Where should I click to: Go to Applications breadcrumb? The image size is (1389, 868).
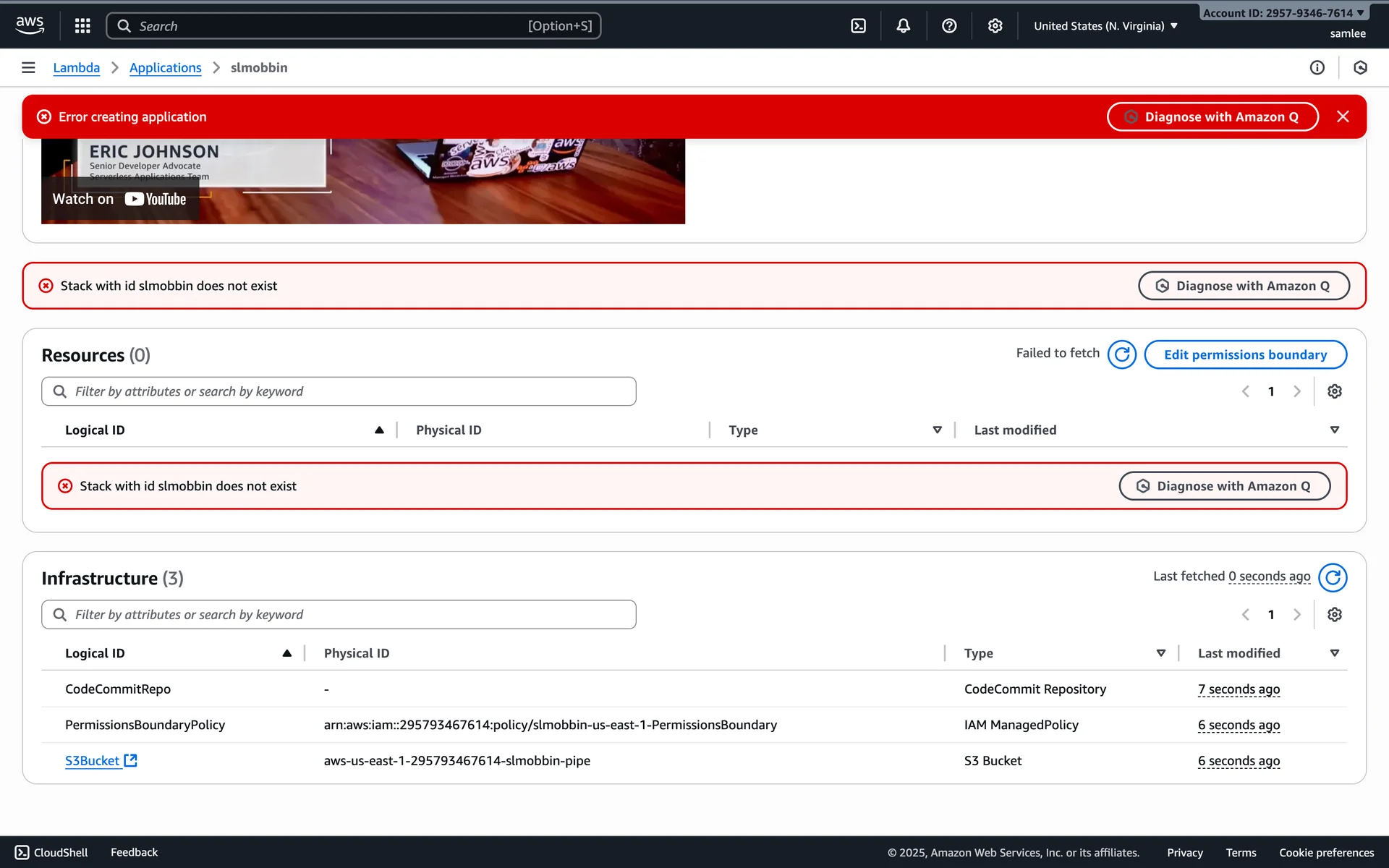coord(165,67)
